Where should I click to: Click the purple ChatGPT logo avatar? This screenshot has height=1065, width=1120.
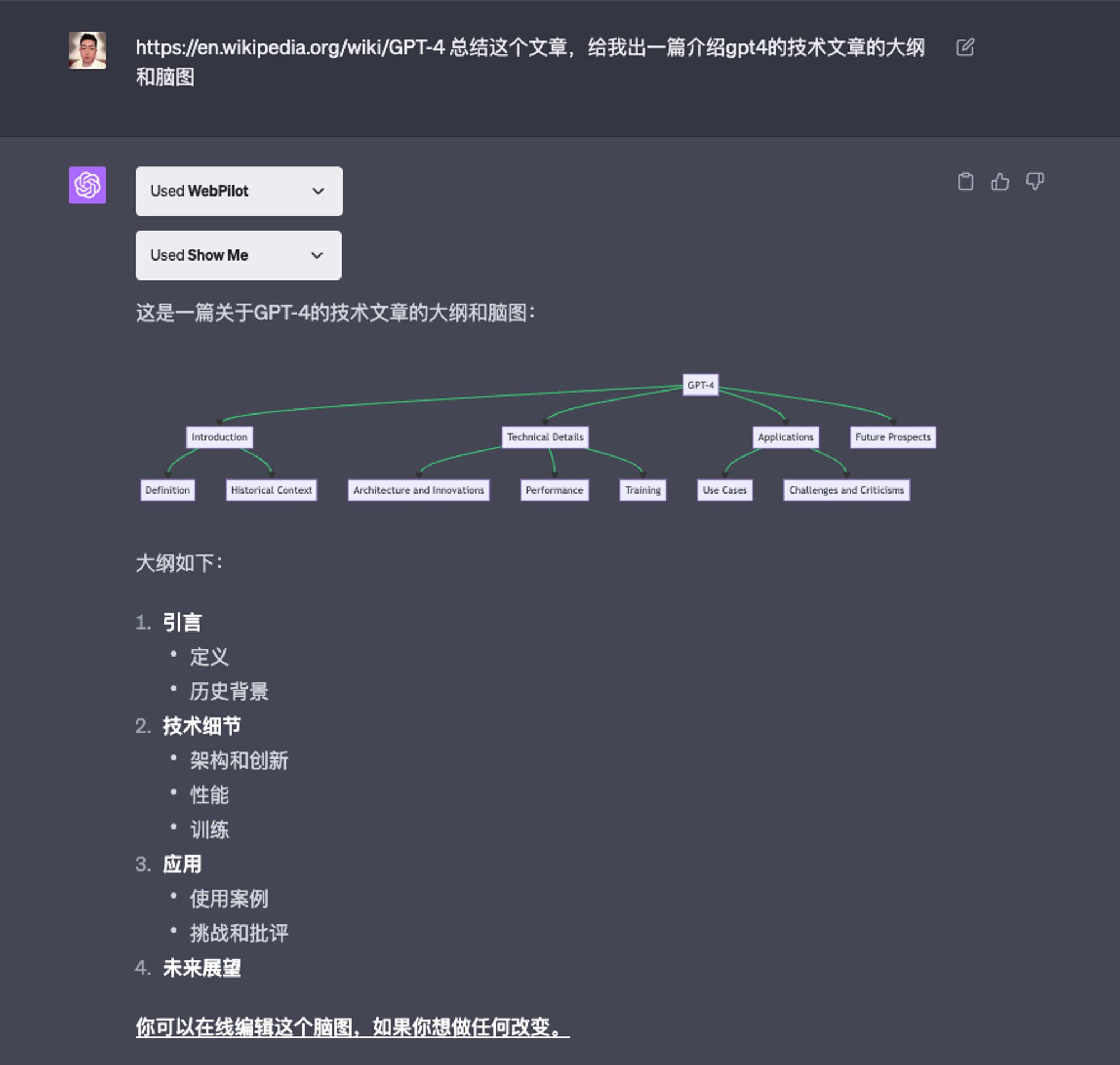[87, 185]
